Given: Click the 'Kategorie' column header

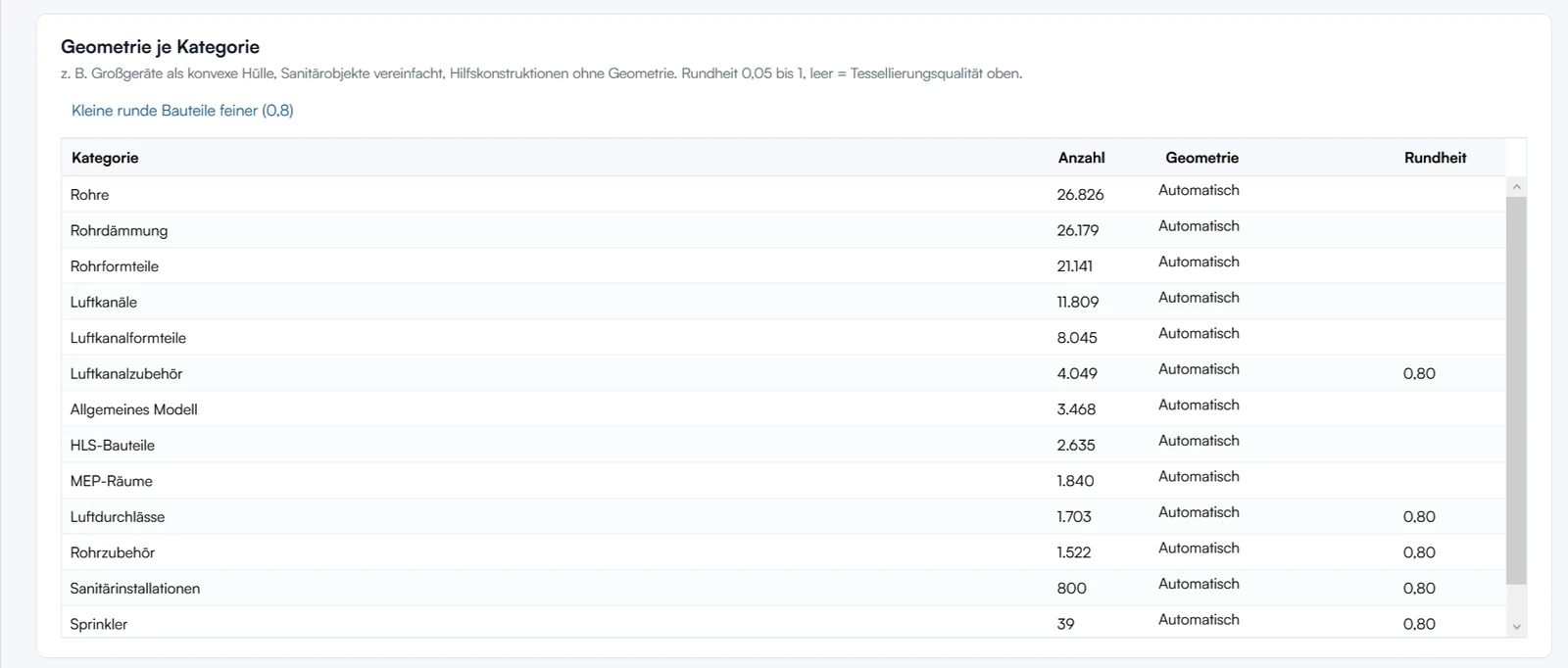Looking at the screenshot, I should (105, 158).
